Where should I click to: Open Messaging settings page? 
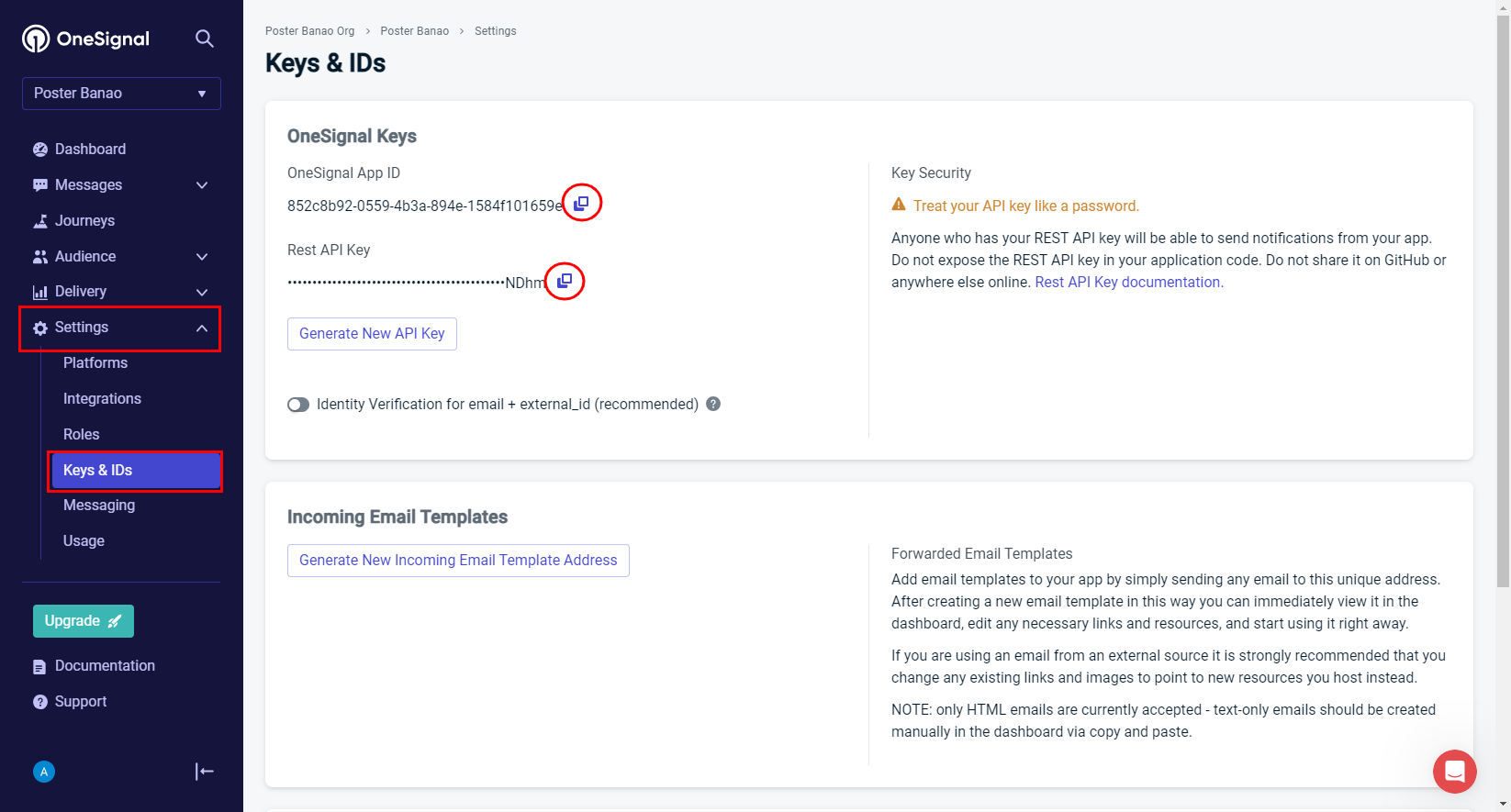tap(99, 505)
